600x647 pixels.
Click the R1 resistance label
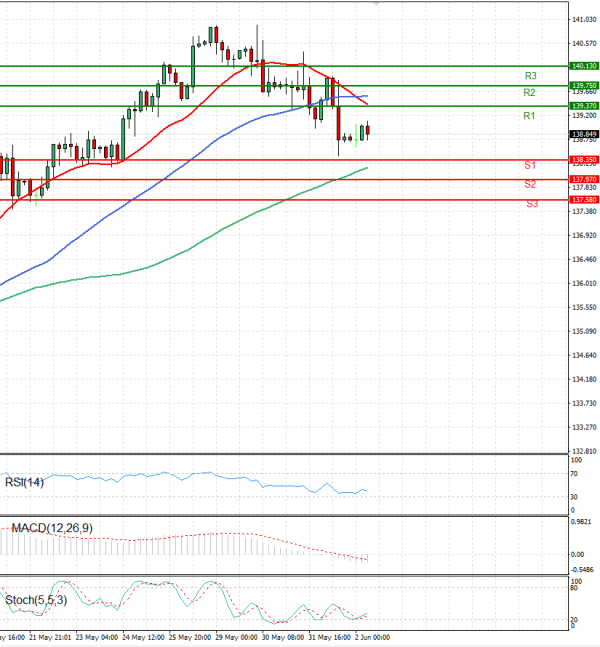coord(529,116)
